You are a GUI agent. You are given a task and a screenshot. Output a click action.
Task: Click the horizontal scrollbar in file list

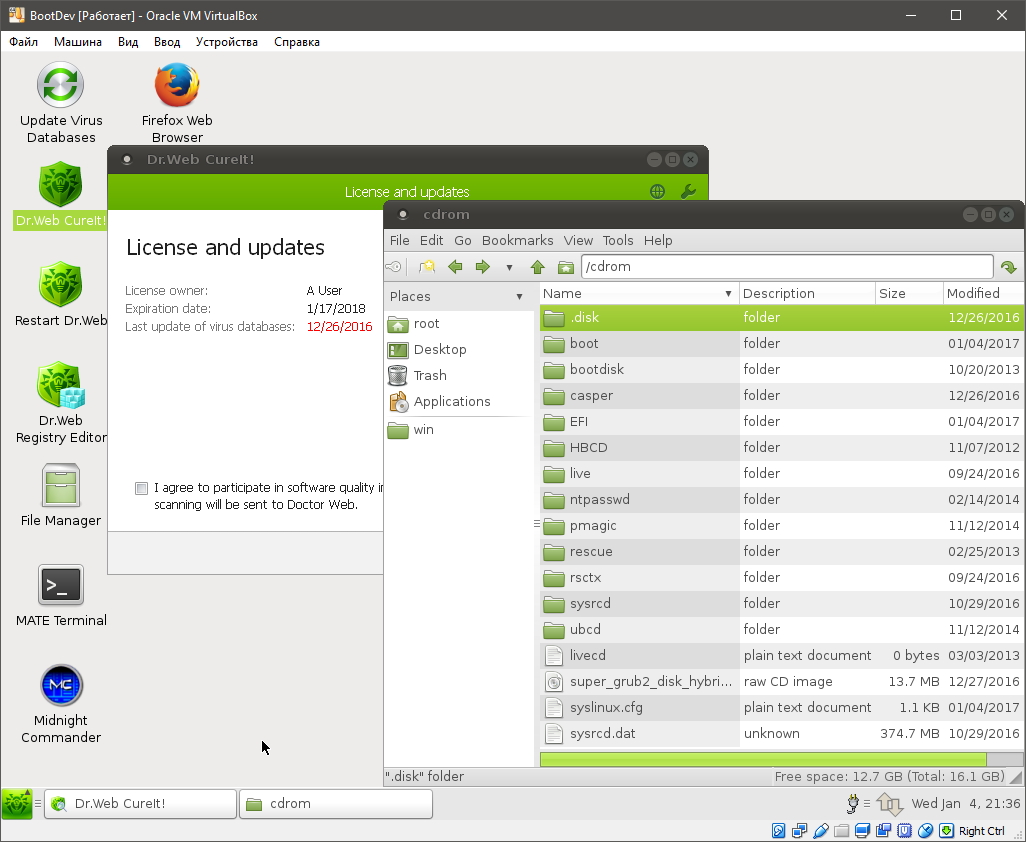pyautogui.click(x=763, y=759)
